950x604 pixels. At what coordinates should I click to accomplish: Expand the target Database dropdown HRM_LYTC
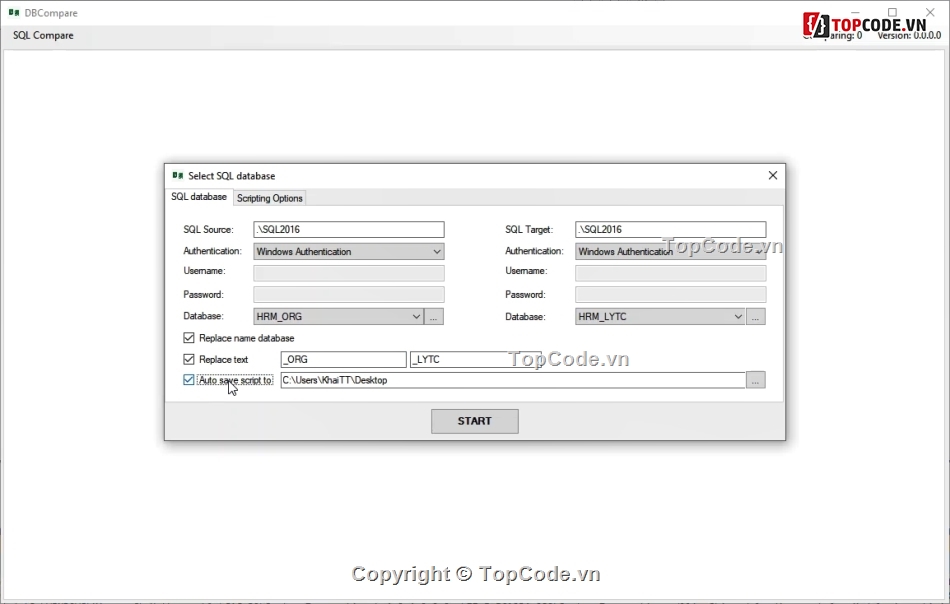pos(660,316)
